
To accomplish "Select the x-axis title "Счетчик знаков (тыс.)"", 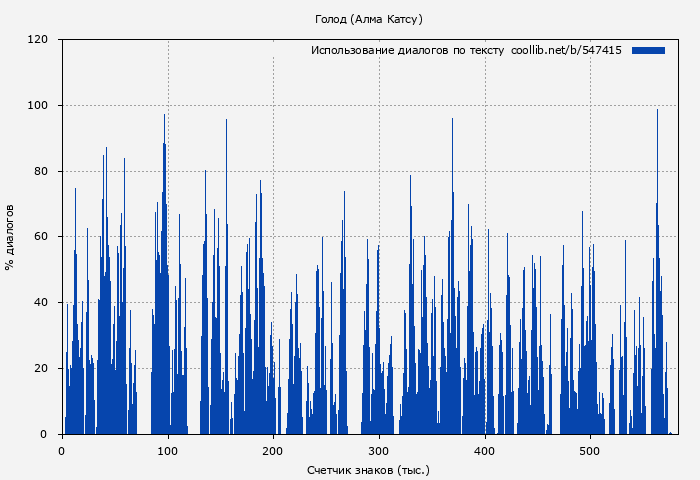I will point(369,469).
